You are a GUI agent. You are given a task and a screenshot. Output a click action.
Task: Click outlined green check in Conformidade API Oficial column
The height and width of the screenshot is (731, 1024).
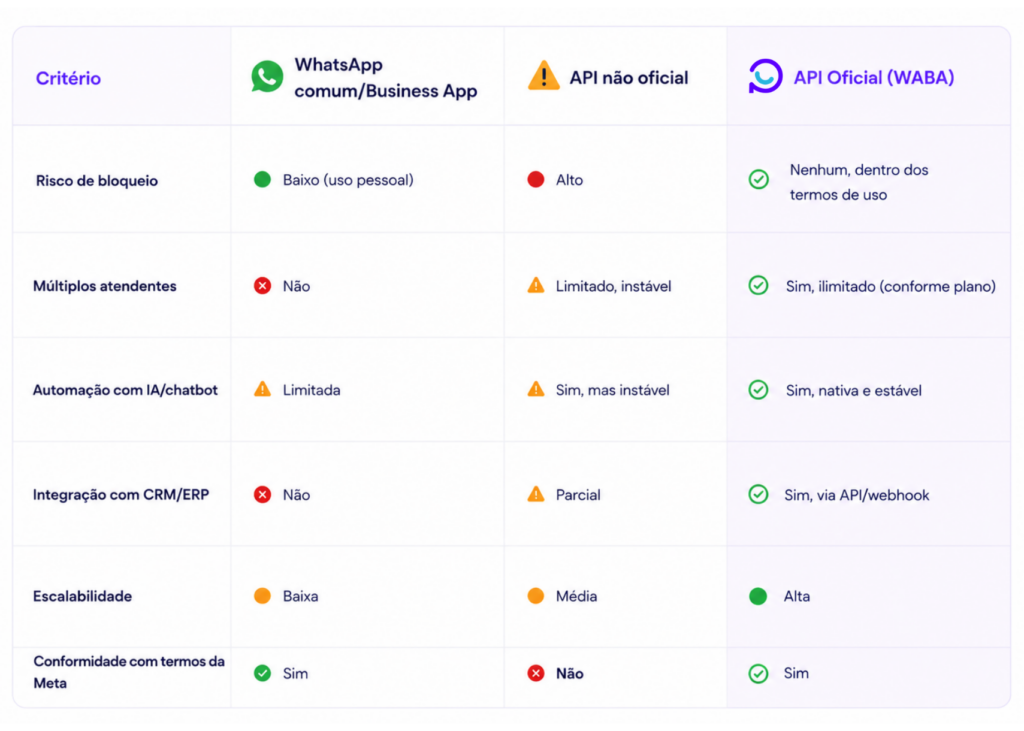(x=758, y=674)
